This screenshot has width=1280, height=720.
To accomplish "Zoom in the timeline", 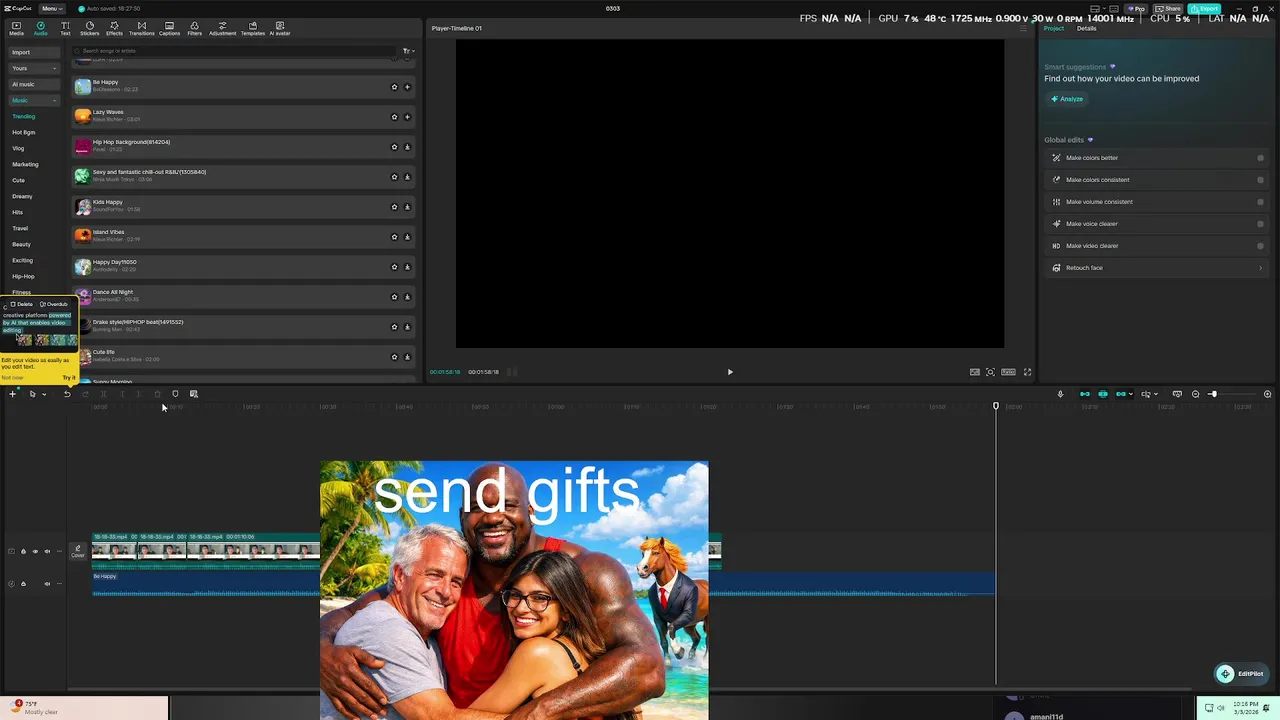I will click(x=1268, y=394).
